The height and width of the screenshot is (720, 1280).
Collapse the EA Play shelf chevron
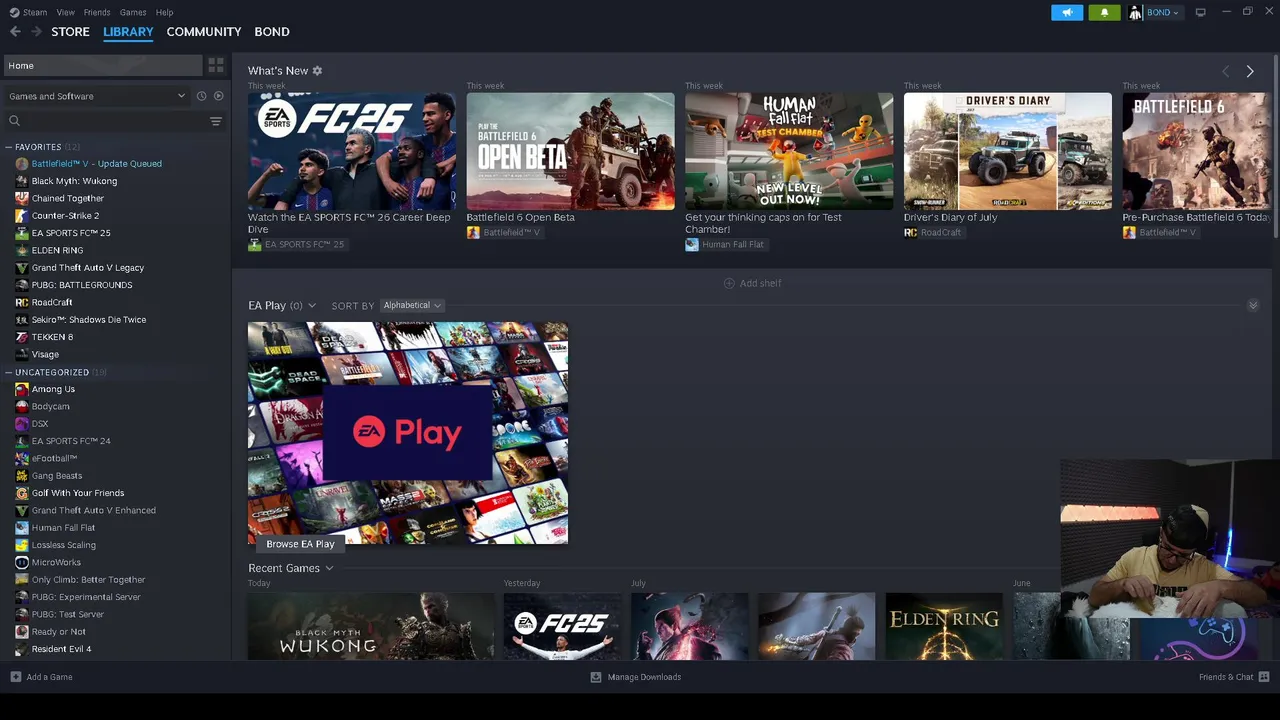[x=1253, y=305]
